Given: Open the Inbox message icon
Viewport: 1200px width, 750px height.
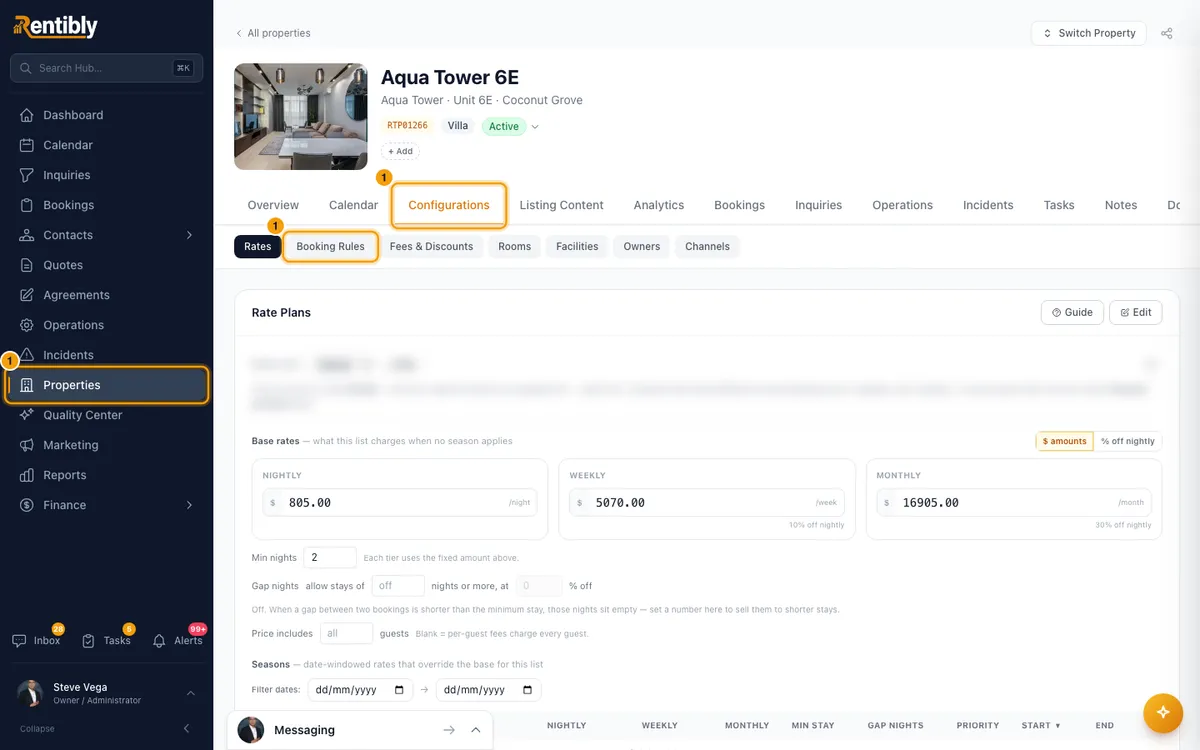Looking at the screenshot, I should point(19,640).
